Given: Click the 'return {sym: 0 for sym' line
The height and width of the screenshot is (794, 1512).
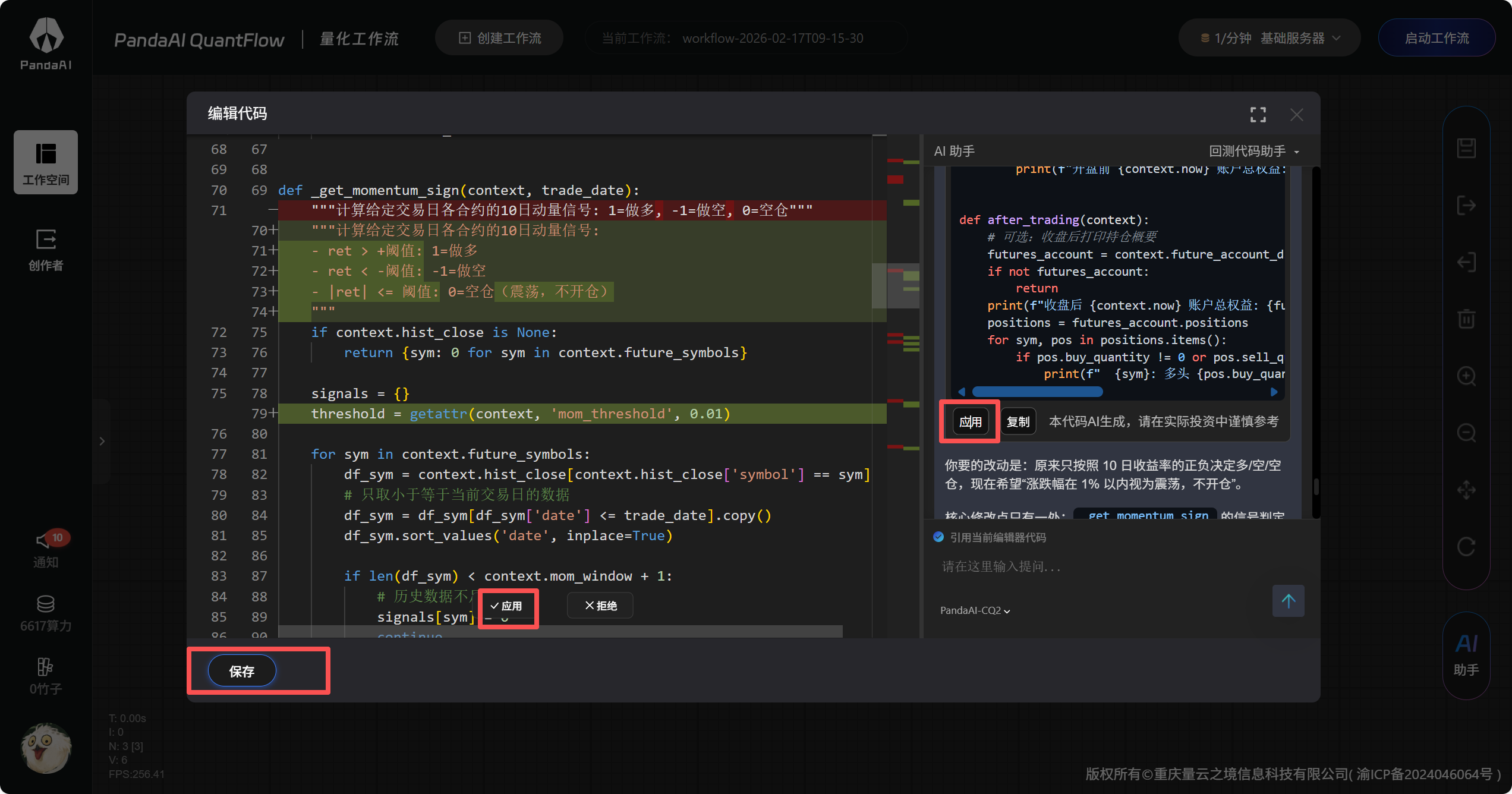Looking at the screenshot, I should 545,352.
